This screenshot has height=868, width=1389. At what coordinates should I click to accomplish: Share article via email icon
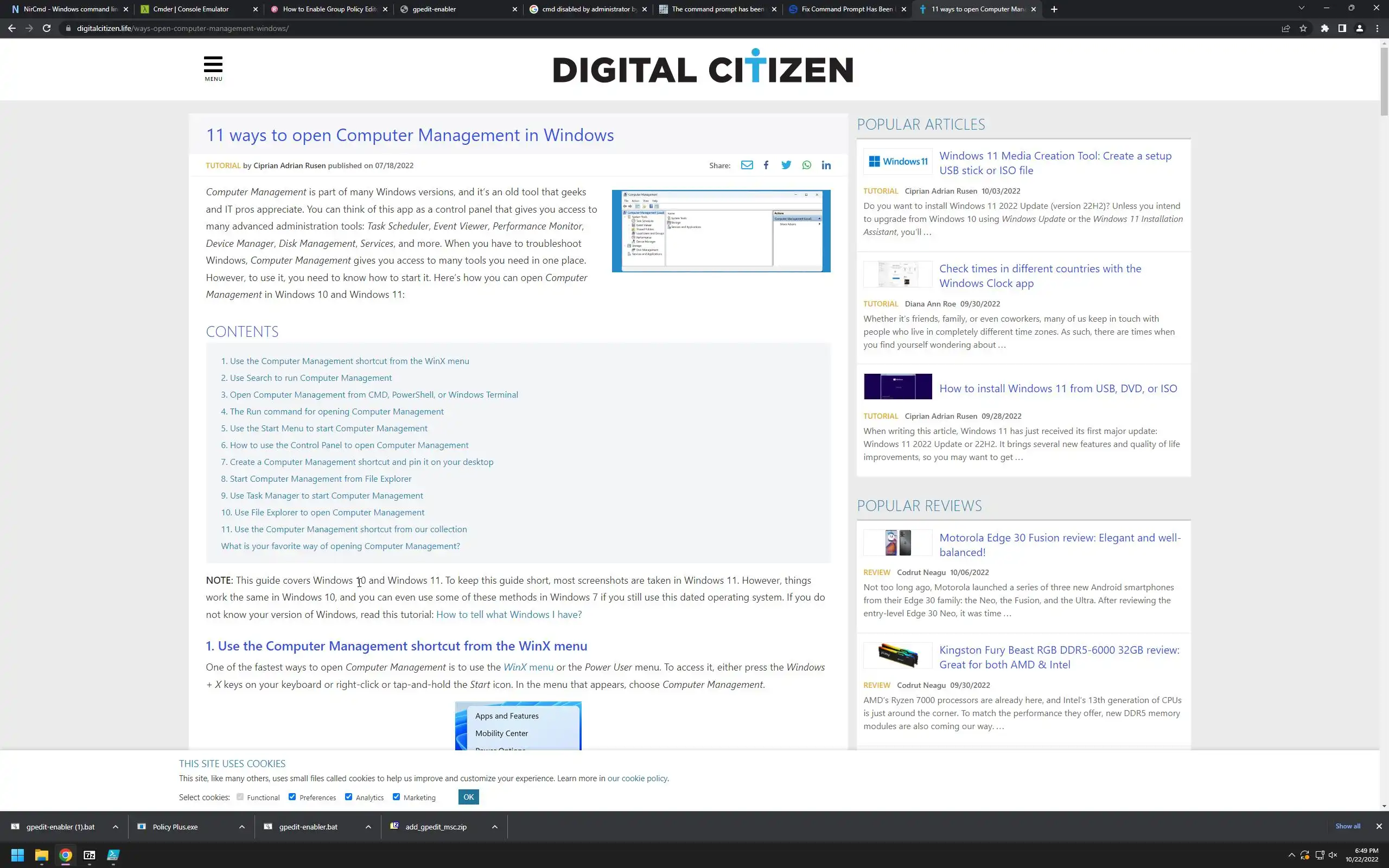(746, 165)
